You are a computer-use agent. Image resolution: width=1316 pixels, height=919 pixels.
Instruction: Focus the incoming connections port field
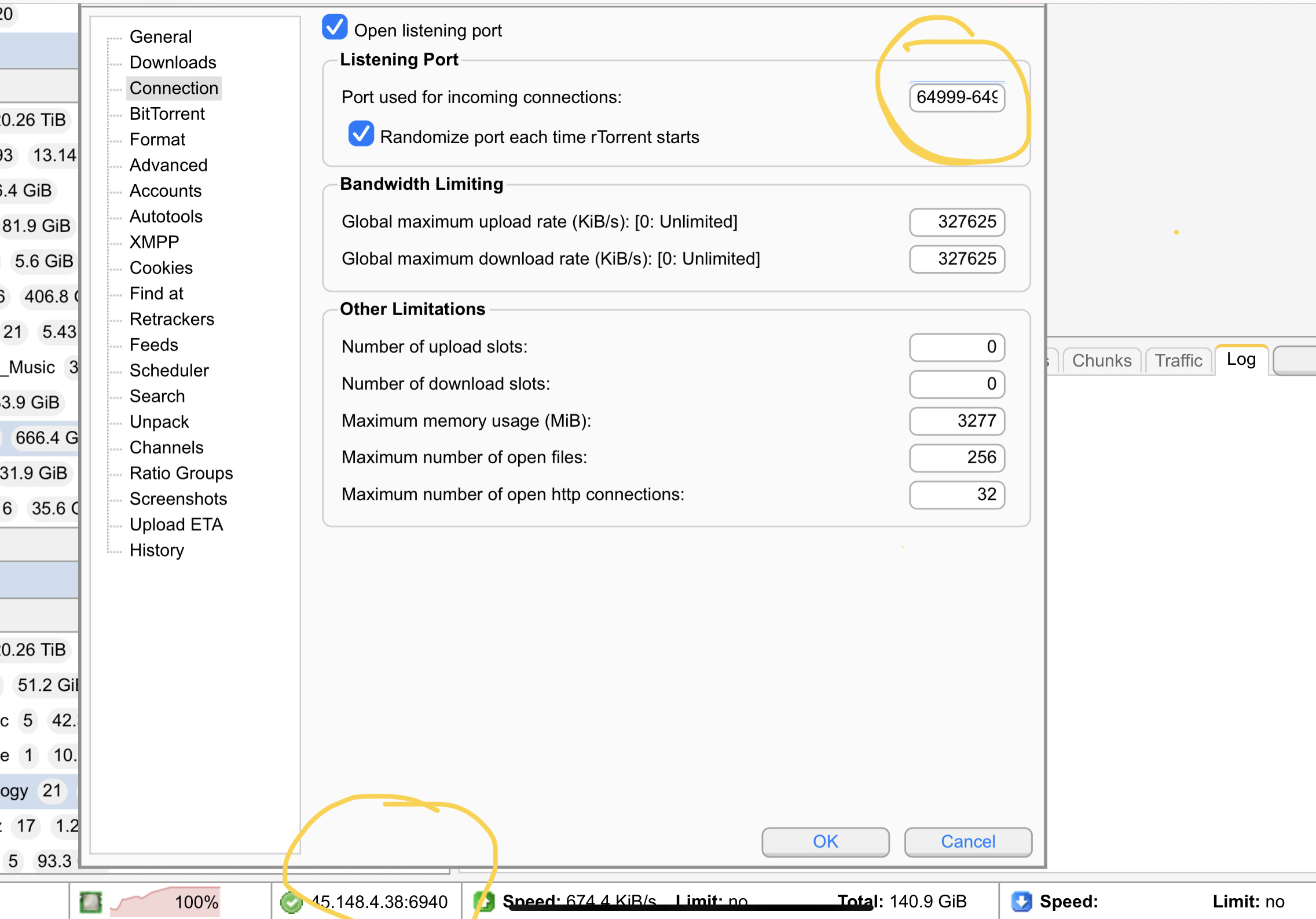coord(956,97)
